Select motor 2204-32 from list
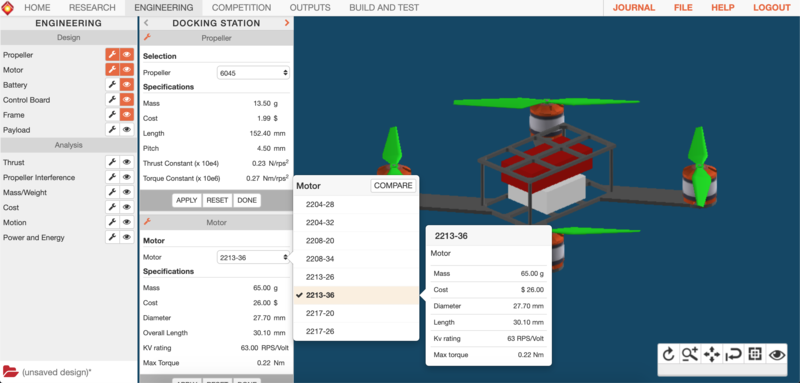This screenshot has width=800, height=383. coord(356,223)
